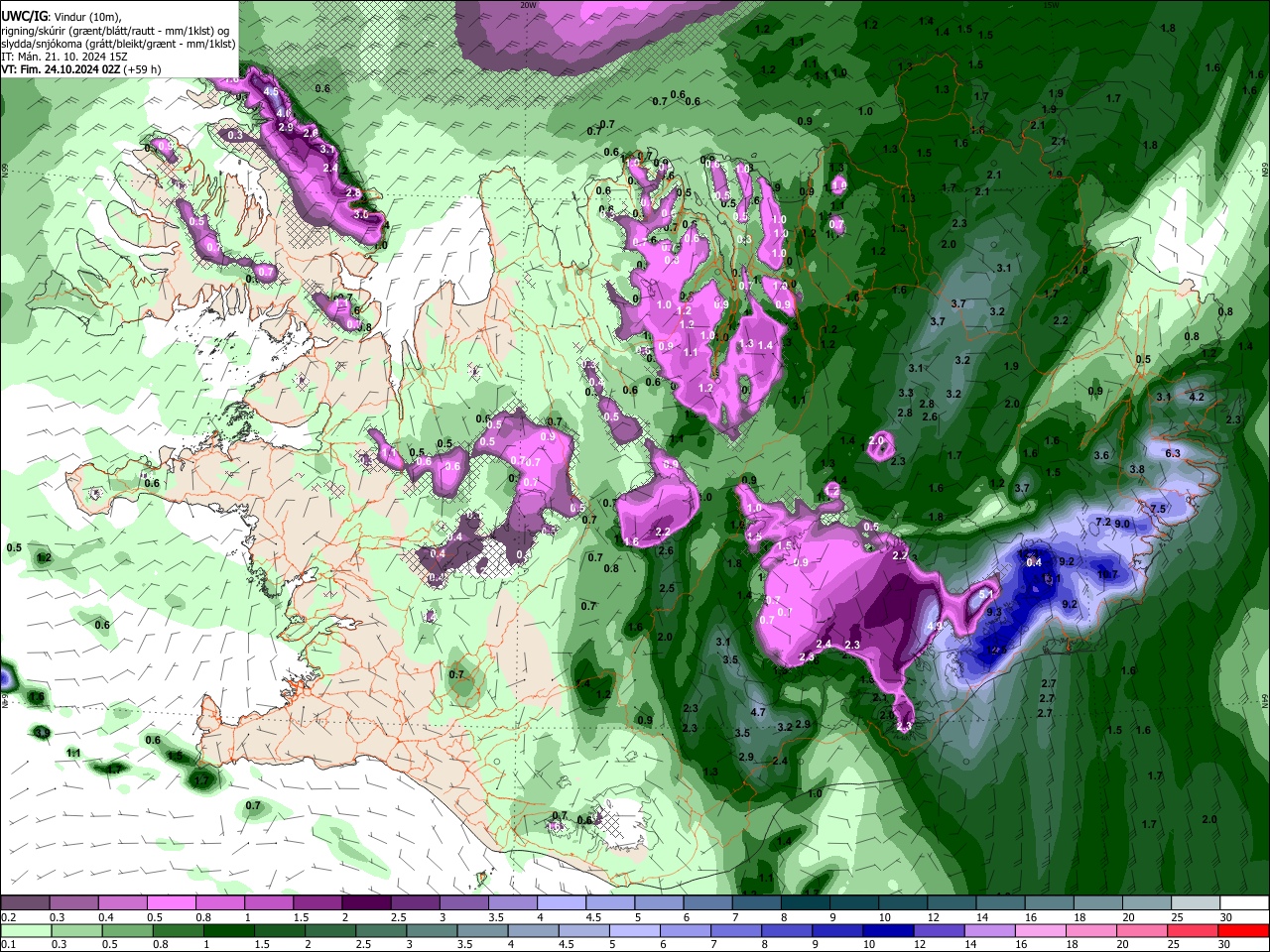Click the 'VT: Fim. 24.10.2024 02Z (+59 h)' line
This screenshot has height=952, width=1270.
[x=81, y=69]
